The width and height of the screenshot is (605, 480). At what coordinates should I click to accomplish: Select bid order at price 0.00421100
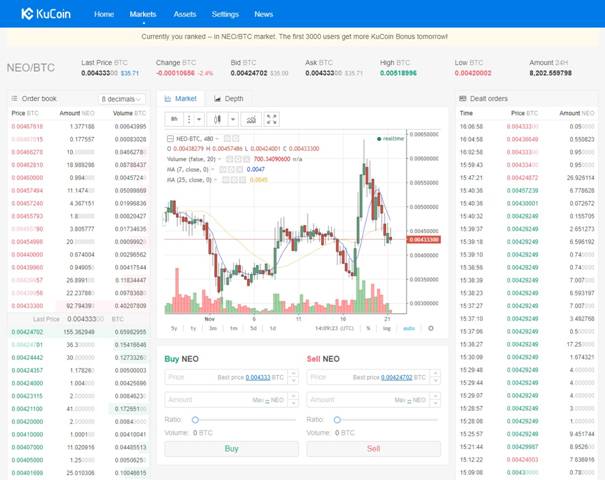[79, 409]
